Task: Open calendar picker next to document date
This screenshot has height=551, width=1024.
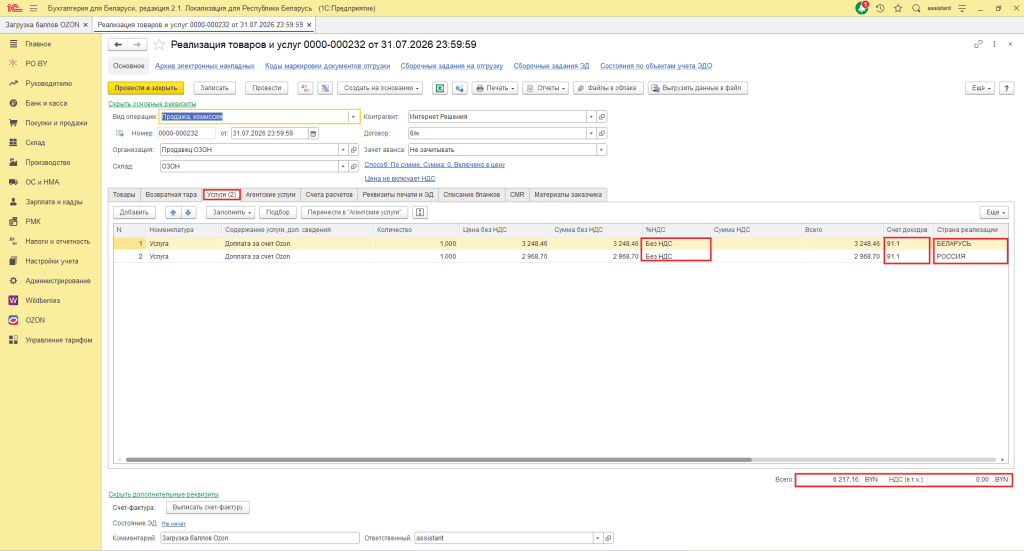Action: (x=313, y=133)
